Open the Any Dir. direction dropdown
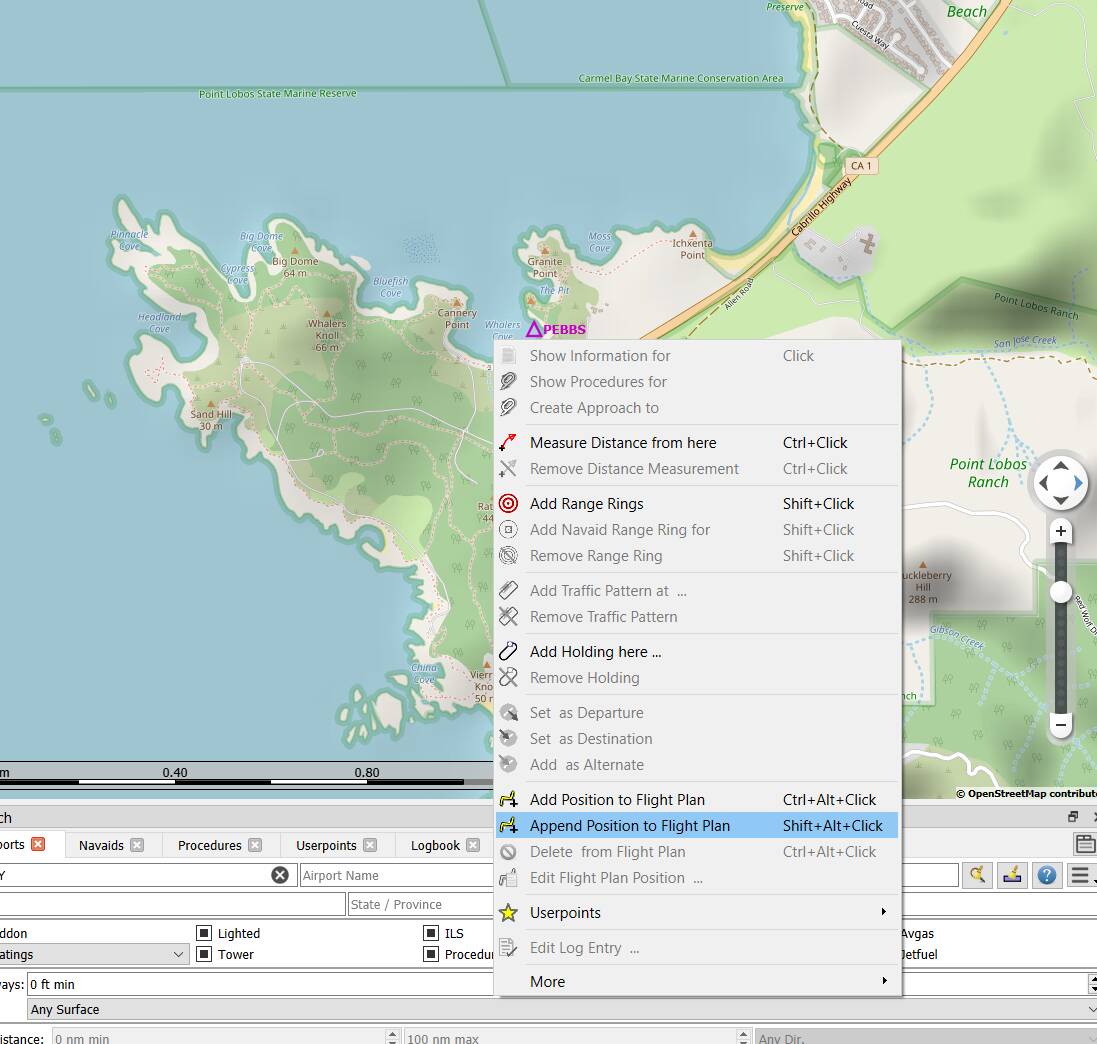1097x1044 pixels. point(926,1038)
